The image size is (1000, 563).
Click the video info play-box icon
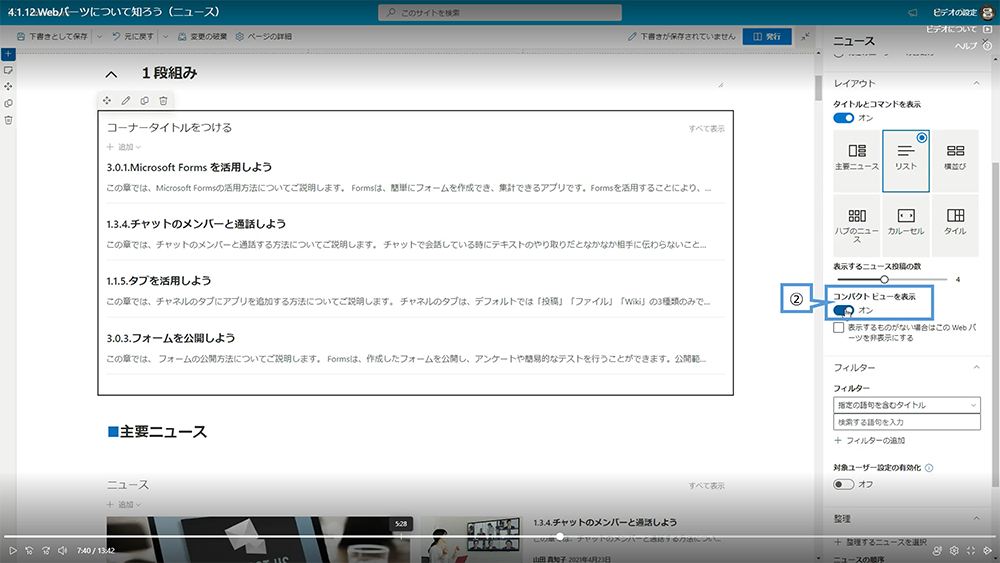tap(988, 29)
